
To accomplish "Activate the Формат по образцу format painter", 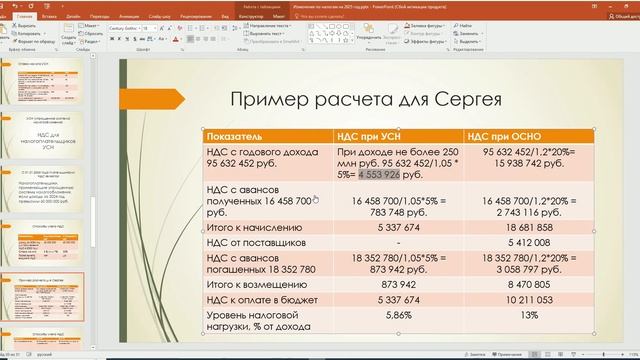I will [x=33, y=41].
